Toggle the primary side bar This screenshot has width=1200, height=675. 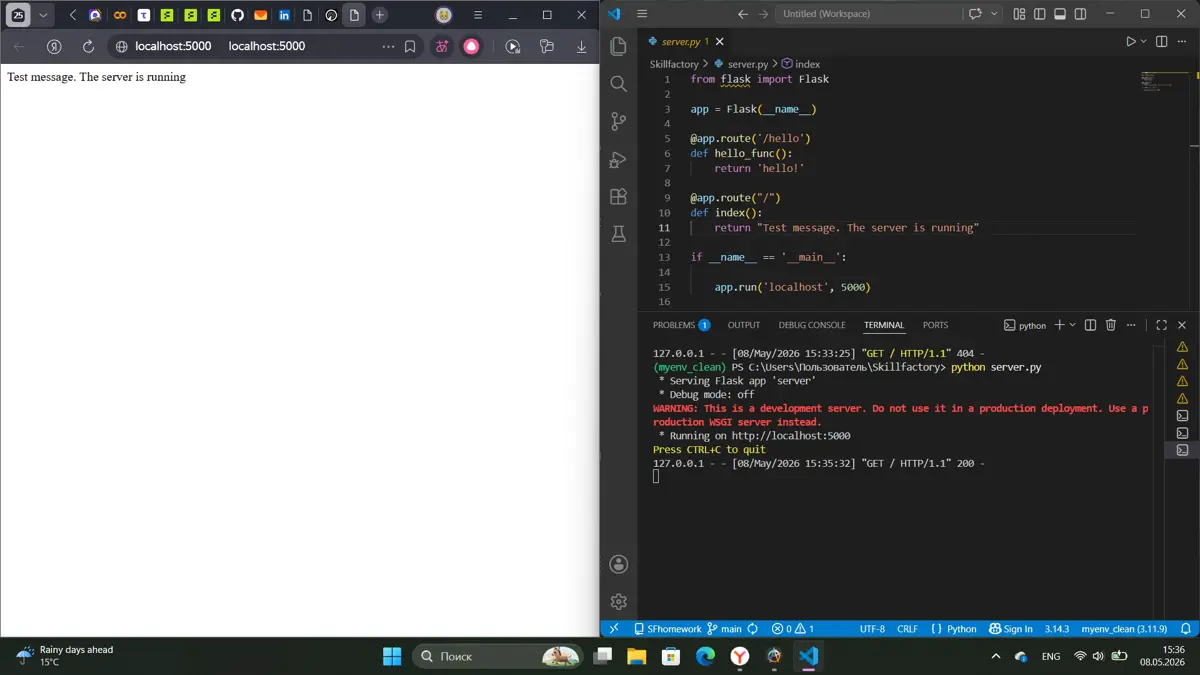coord(1040,14)
